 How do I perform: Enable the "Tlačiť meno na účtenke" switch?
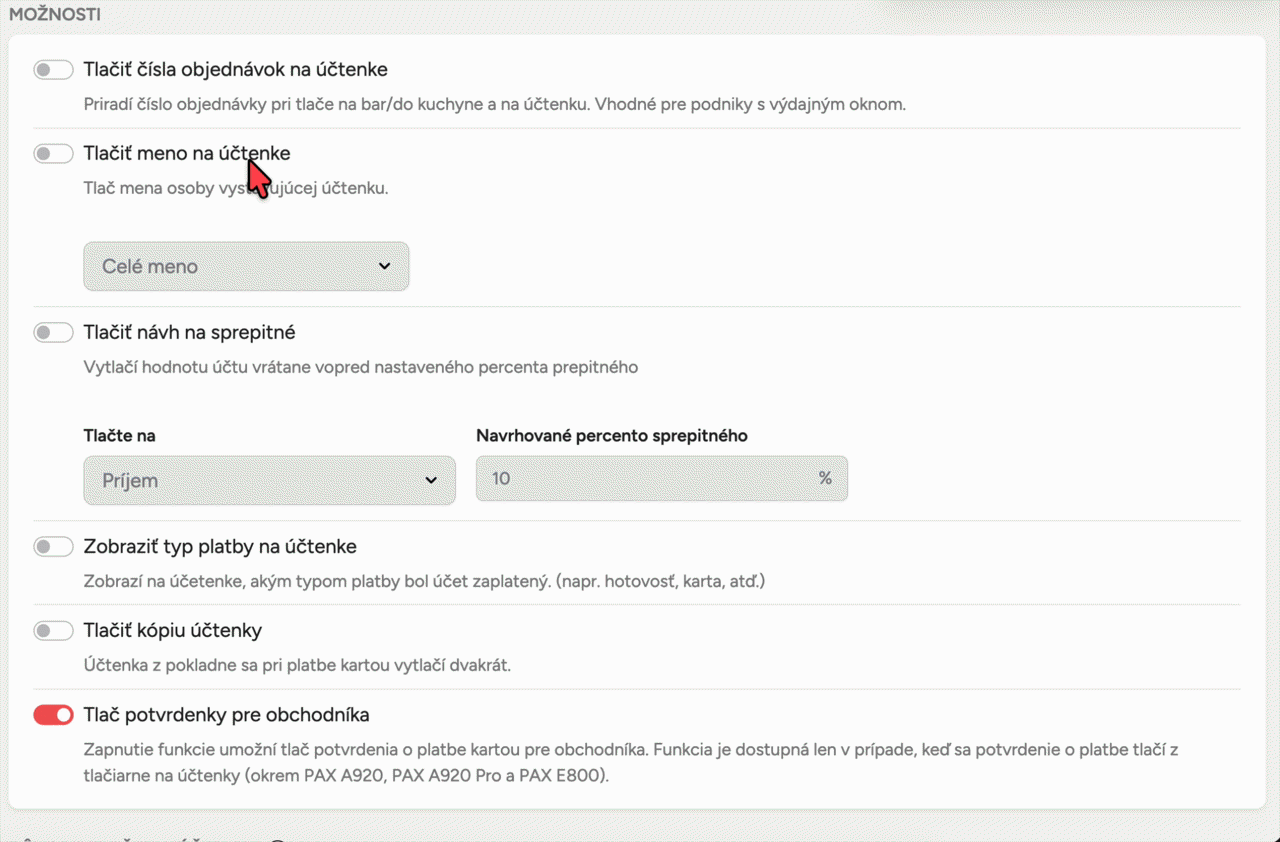pyautogui.click(x=53, y=154)
